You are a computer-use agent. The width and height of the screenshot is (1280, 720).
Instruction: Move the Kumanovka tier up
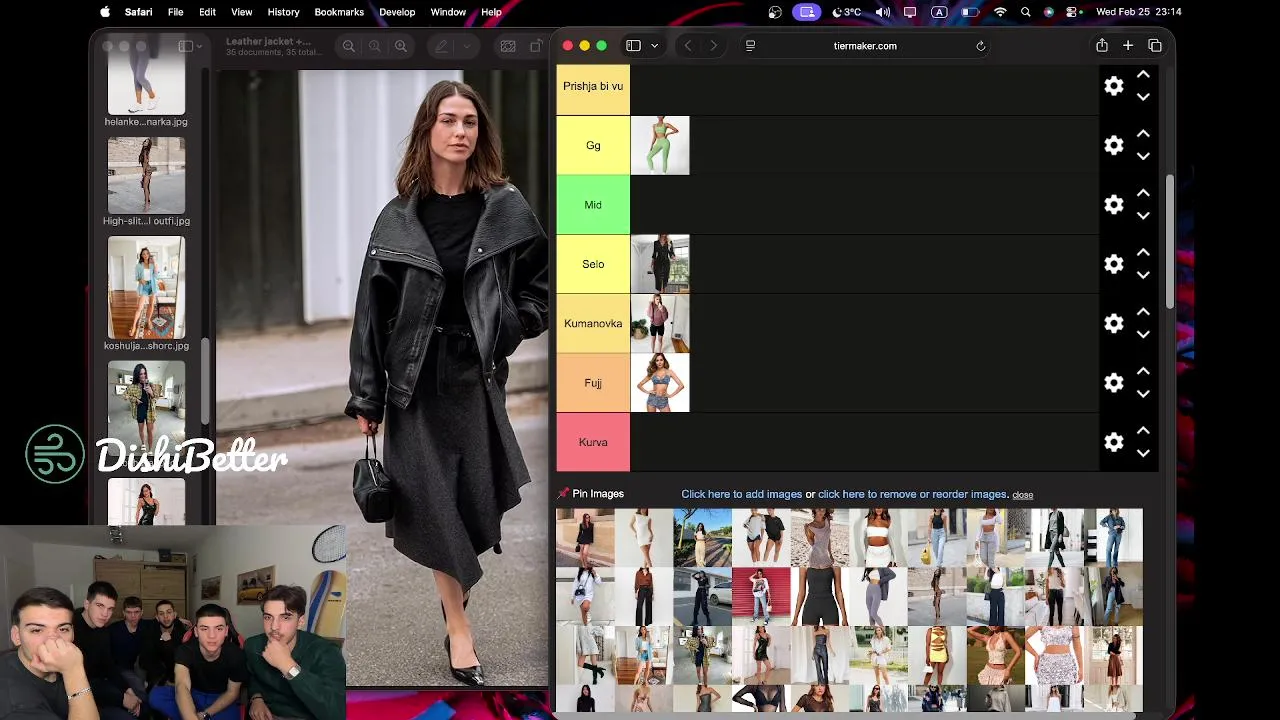coord(1143,312)
